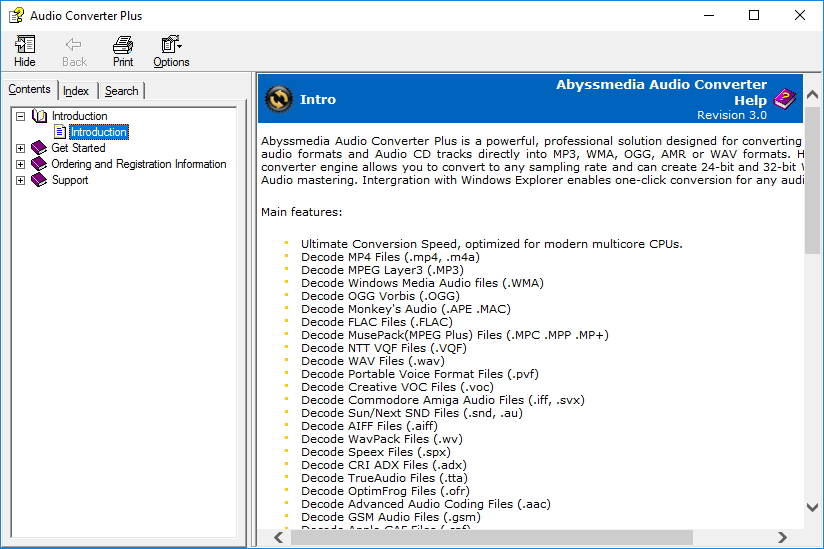Click the vertical scrollbar thumb
Viewport: 824px width, 549px height.
click(x=812, y=180)
